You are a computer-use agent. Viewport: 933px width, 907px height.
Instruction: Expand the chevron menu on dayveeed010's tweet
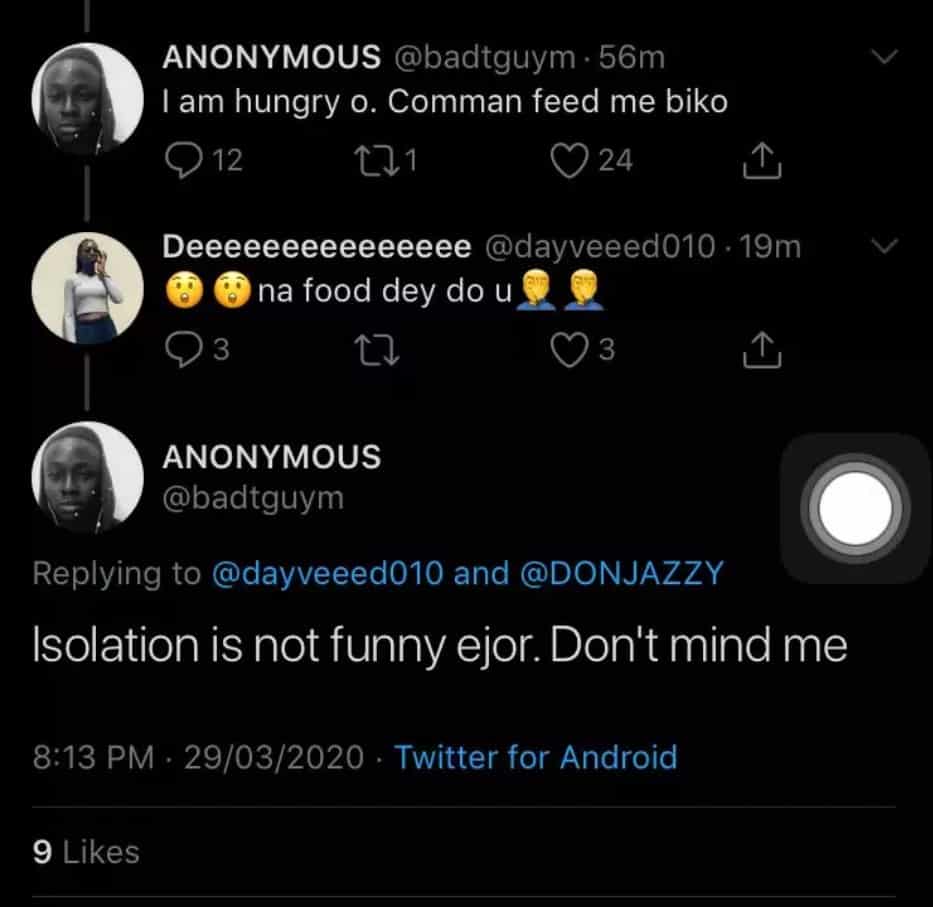(x=886, y=245)
